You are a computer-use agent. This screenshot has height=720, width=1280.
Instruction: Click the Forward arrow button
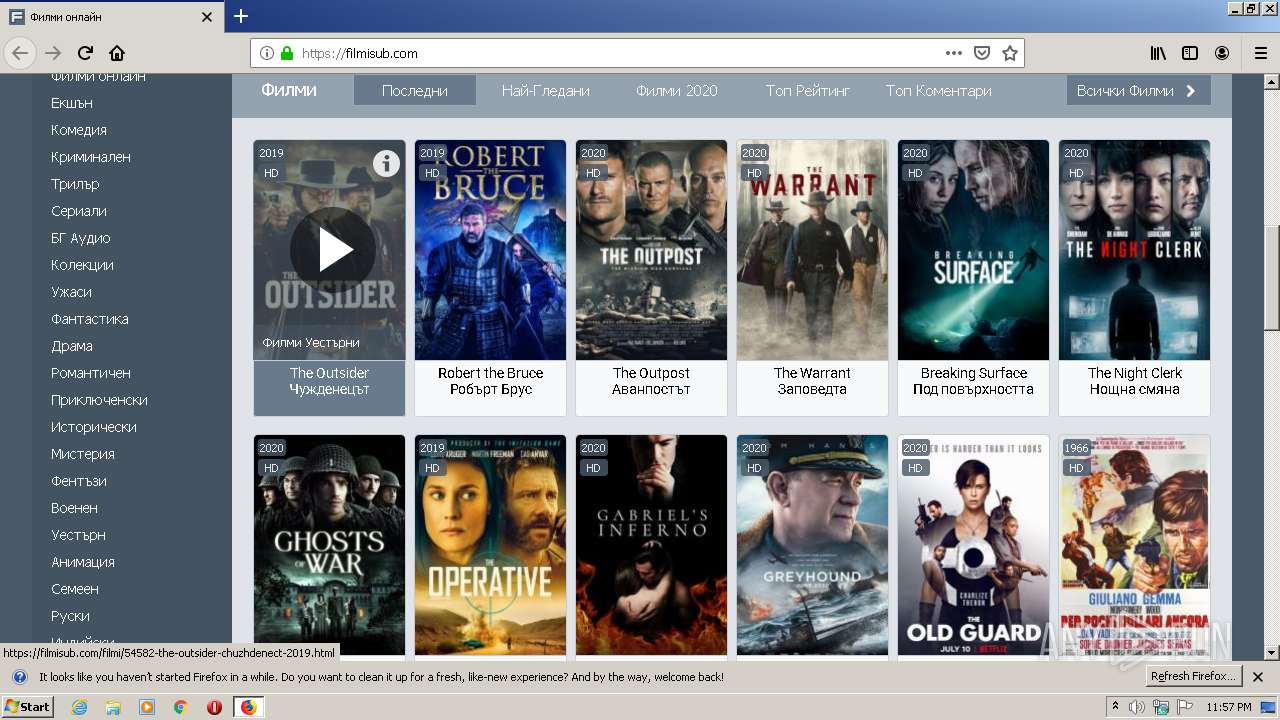[x=53, y=53]
